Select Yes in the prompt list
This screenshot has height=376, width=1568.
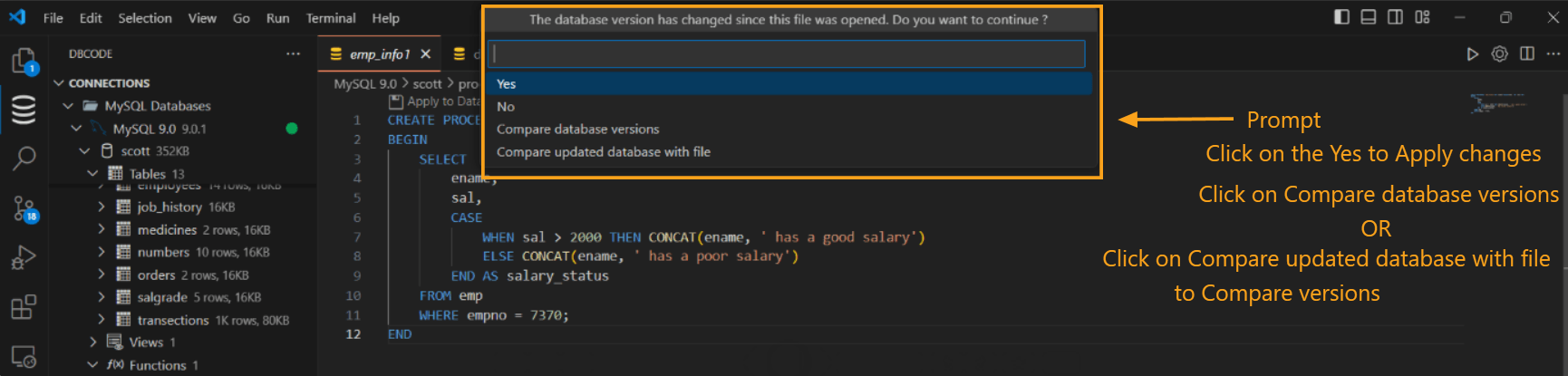(789, 83)
